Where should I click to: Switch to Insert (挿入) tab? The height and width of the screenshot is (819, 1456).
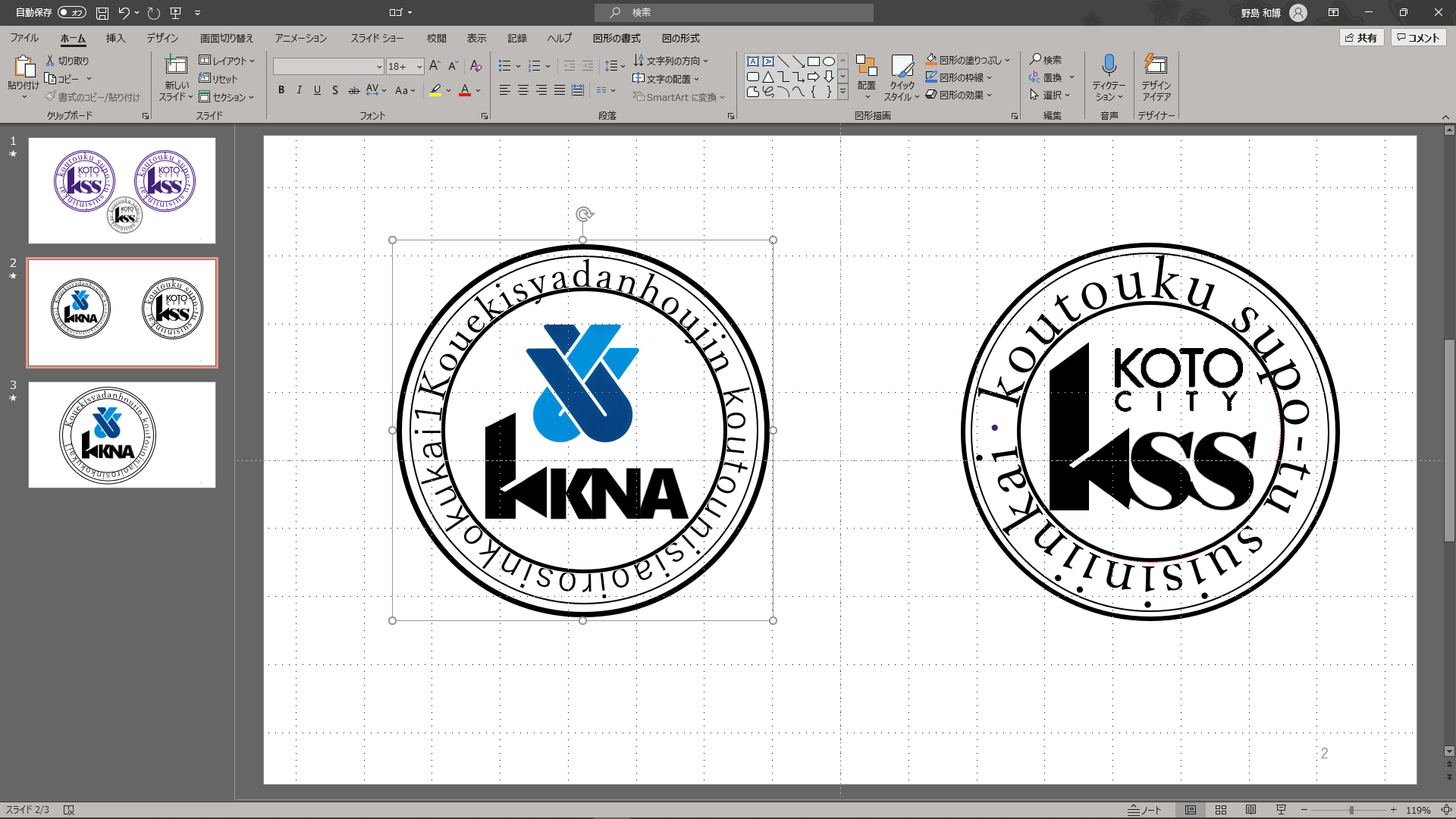(115, 38)
